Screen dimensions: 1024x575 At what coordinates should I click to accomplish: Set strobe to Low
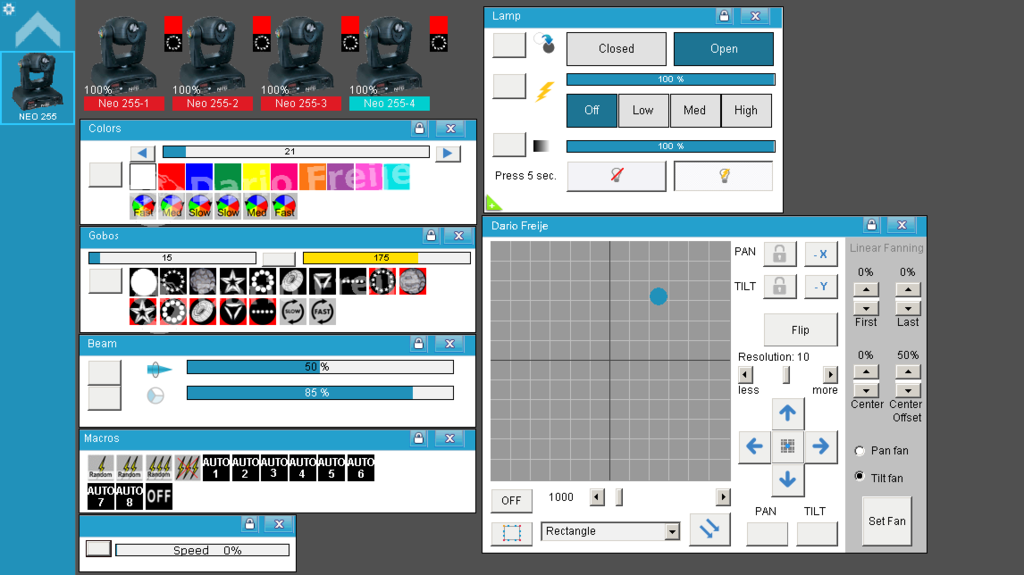[x=643, y=110]
